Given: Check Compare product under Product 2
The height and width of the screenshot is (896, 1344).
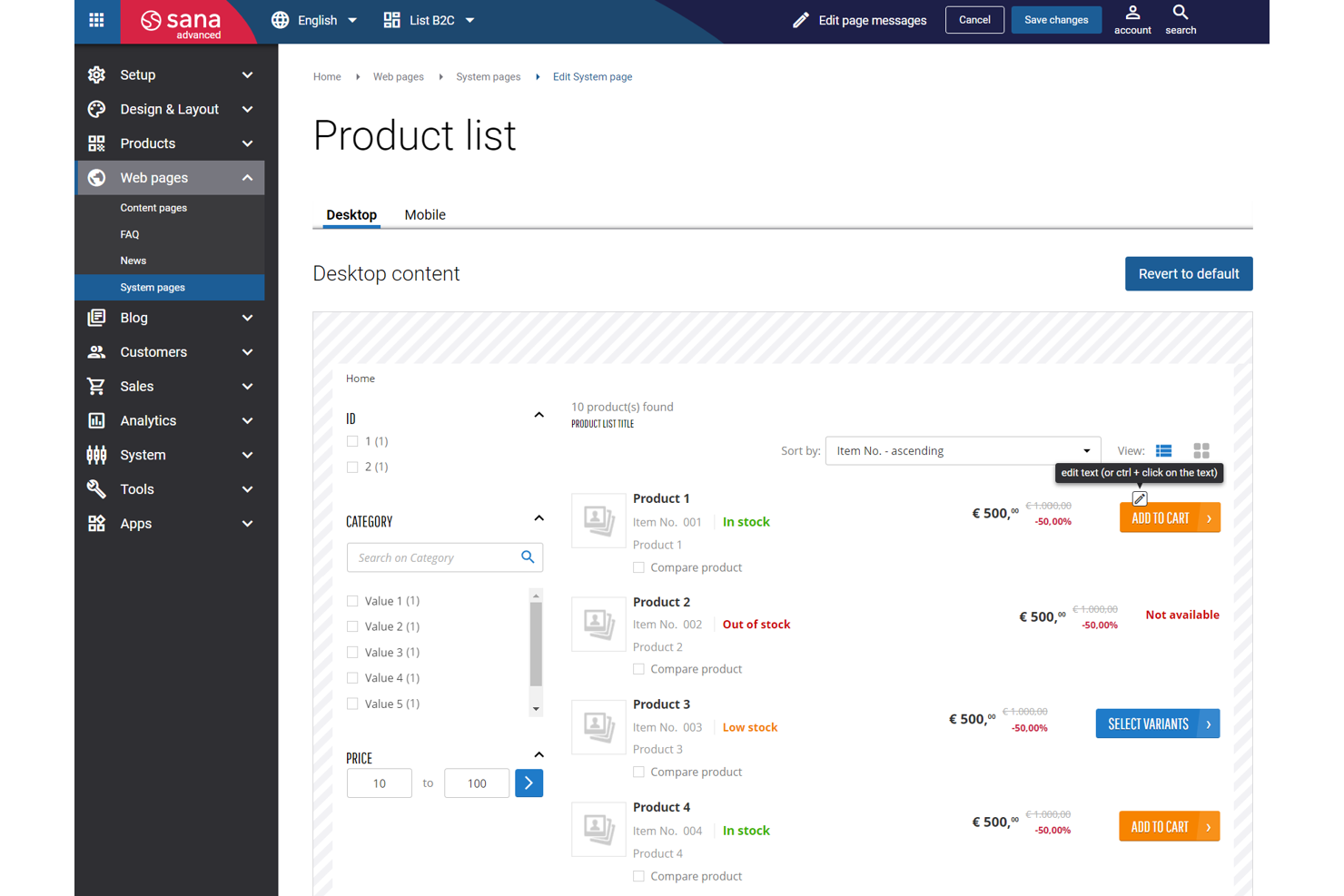Looking at the screenshot, I should (x=638, y=668).
